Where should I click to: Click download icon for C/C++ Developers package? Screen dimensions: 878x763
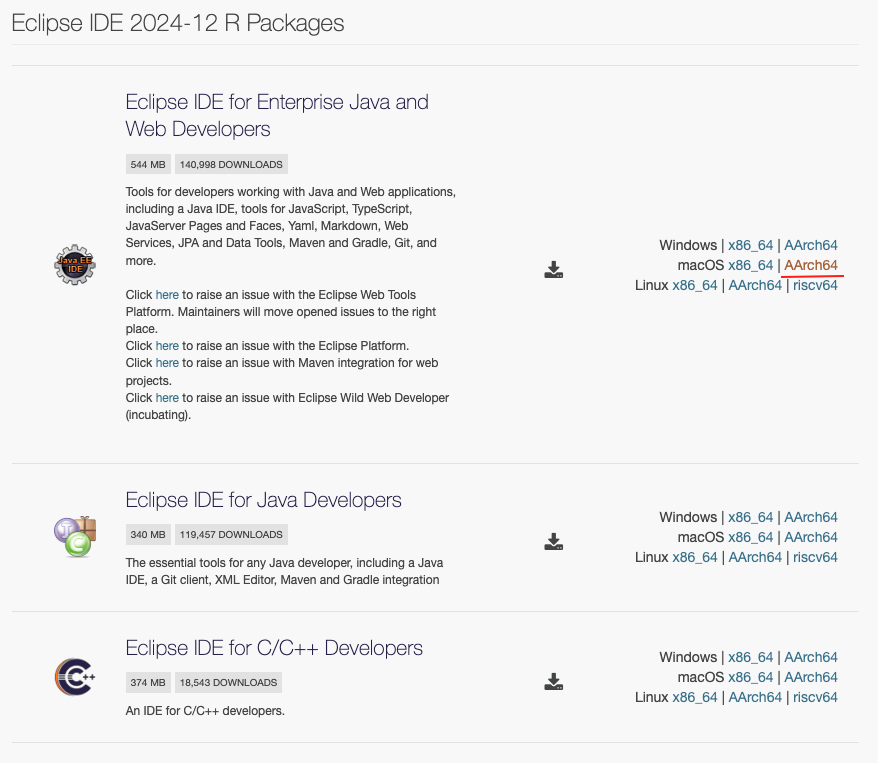coord(553,681)
